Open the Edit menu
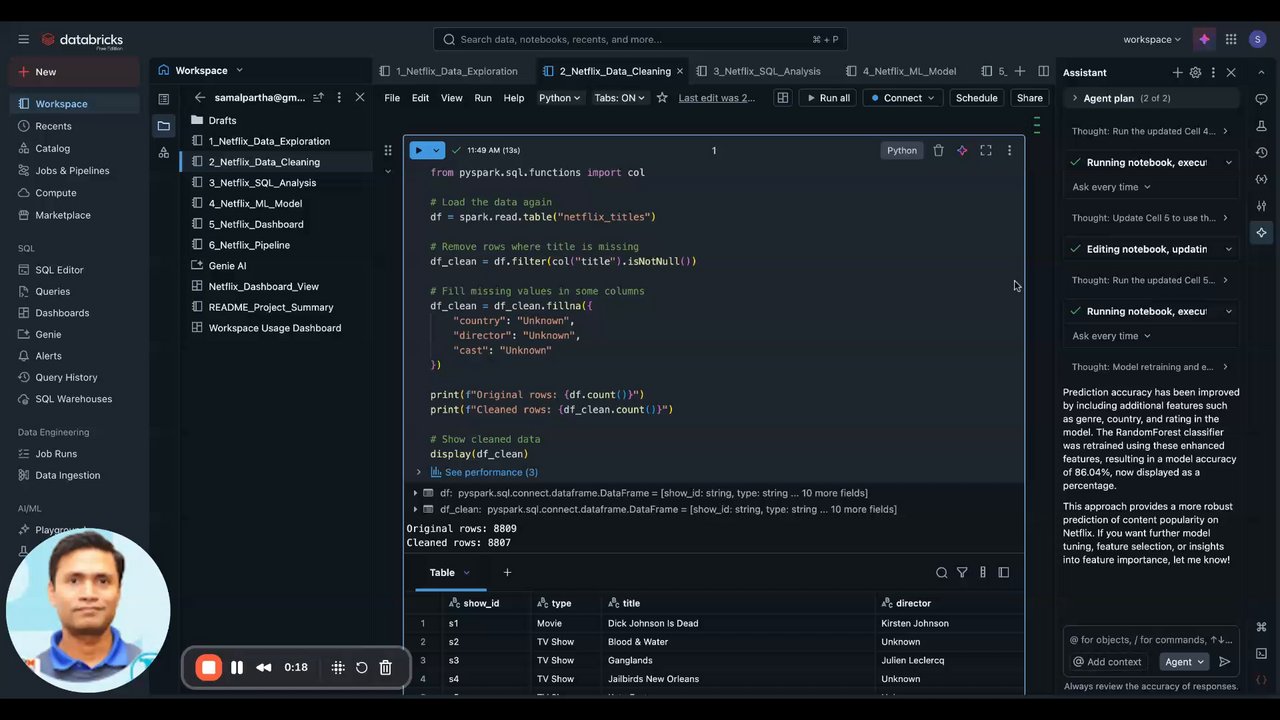This screenshot has width=1280, height=720. tap(420, 98)
